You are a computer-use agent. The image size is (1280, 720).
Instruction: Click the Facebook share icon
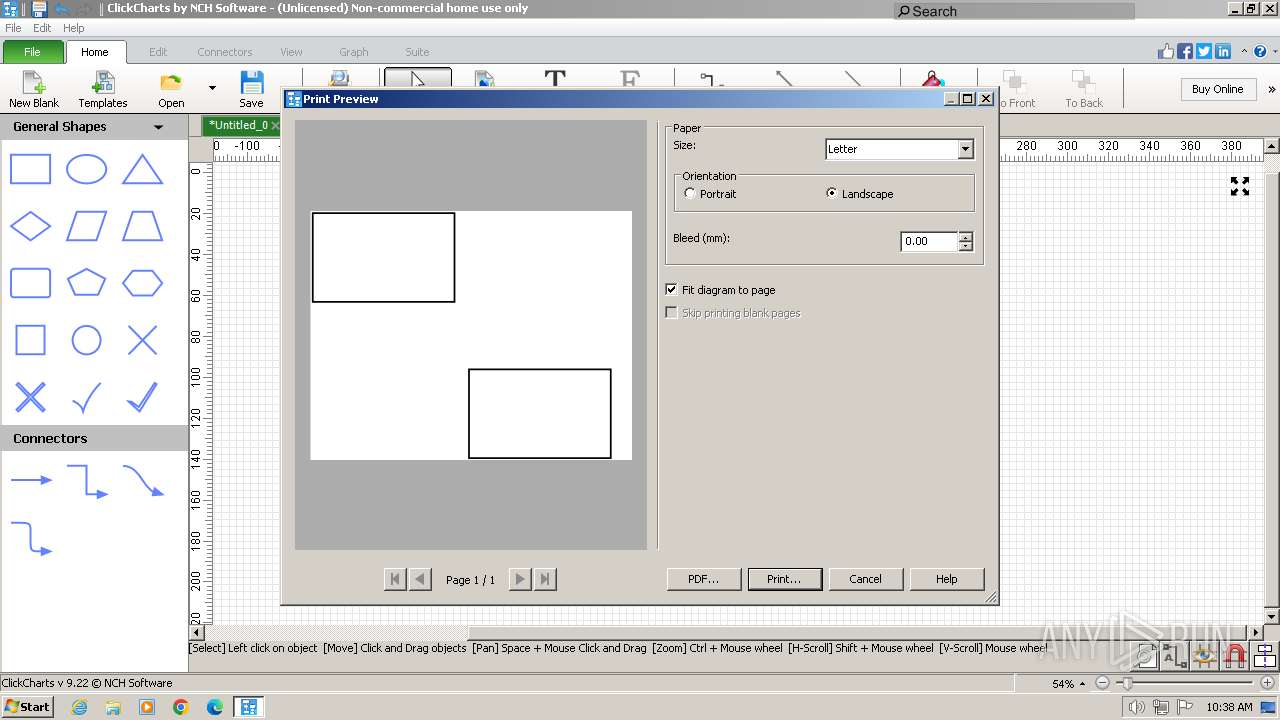pyautogui.click(x=1185, y=52)
